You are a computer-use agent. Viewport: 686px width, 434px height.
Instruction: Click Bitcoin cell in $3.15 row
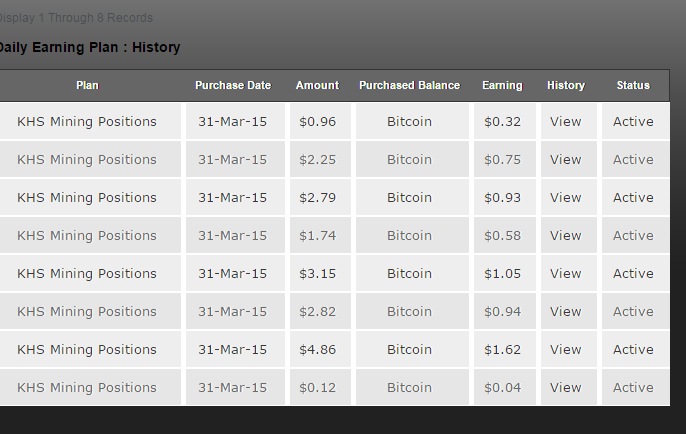[x=409, y=274]
